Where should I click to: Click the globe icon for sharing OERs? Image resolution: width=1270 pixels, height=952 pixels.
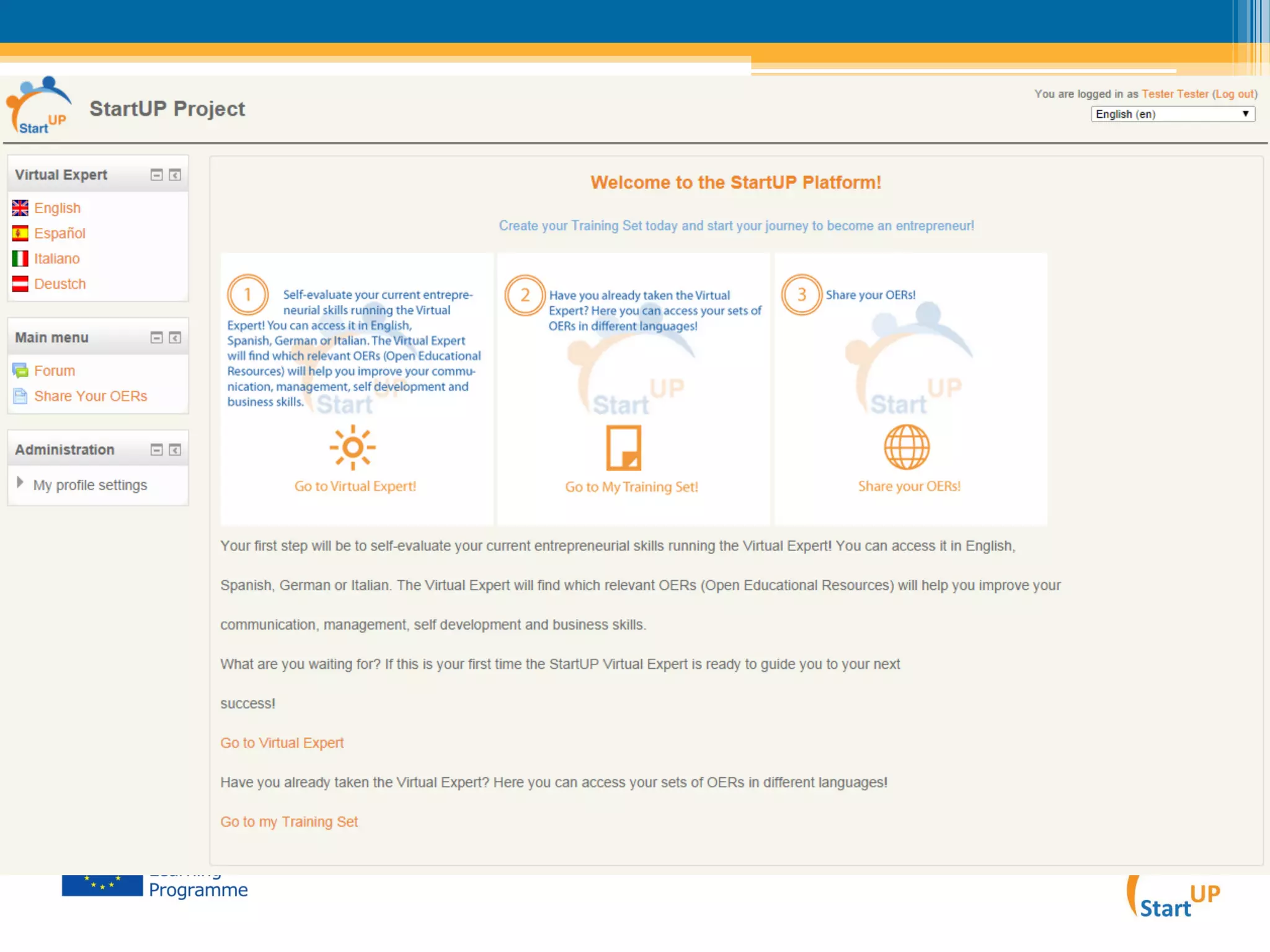pos(907,447)
